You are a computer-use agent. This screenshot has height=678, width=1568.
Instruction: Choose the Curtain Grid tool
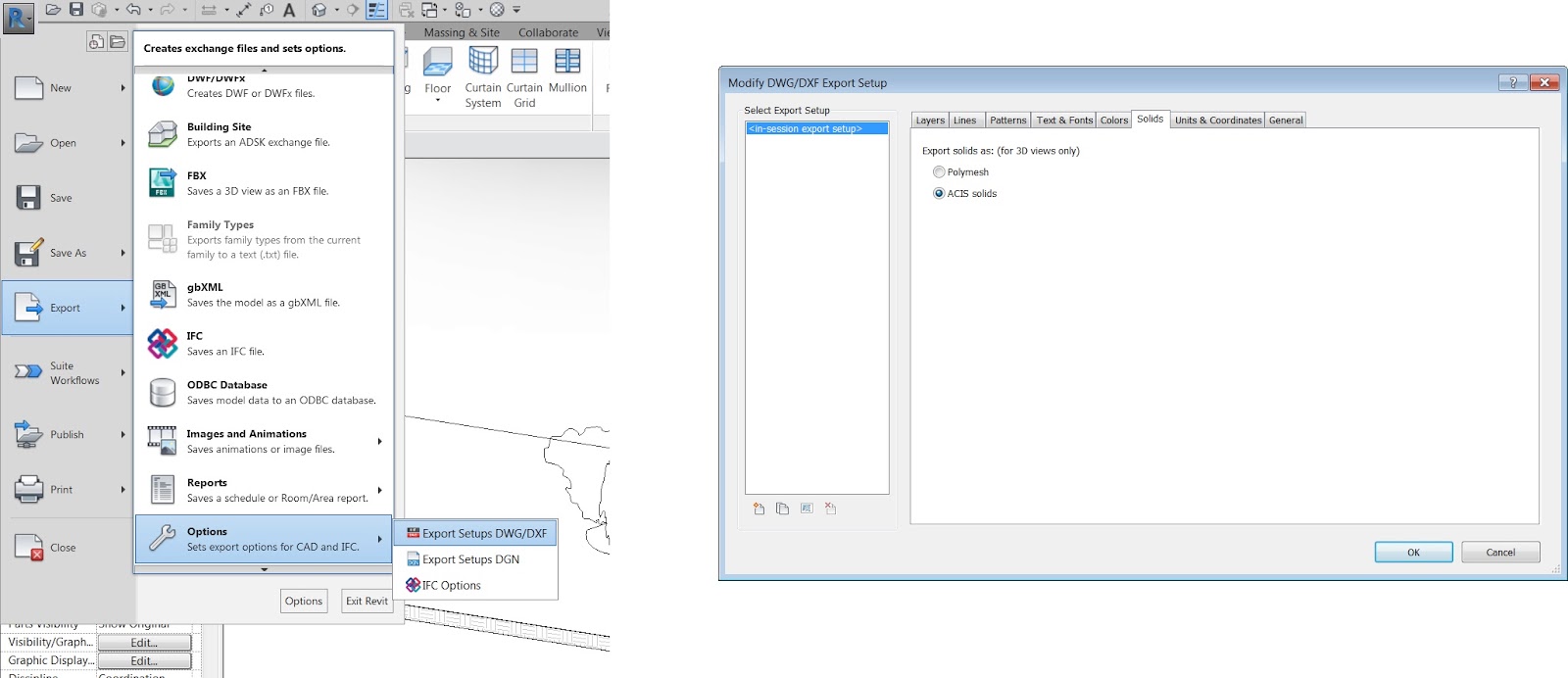pos(524,76)
